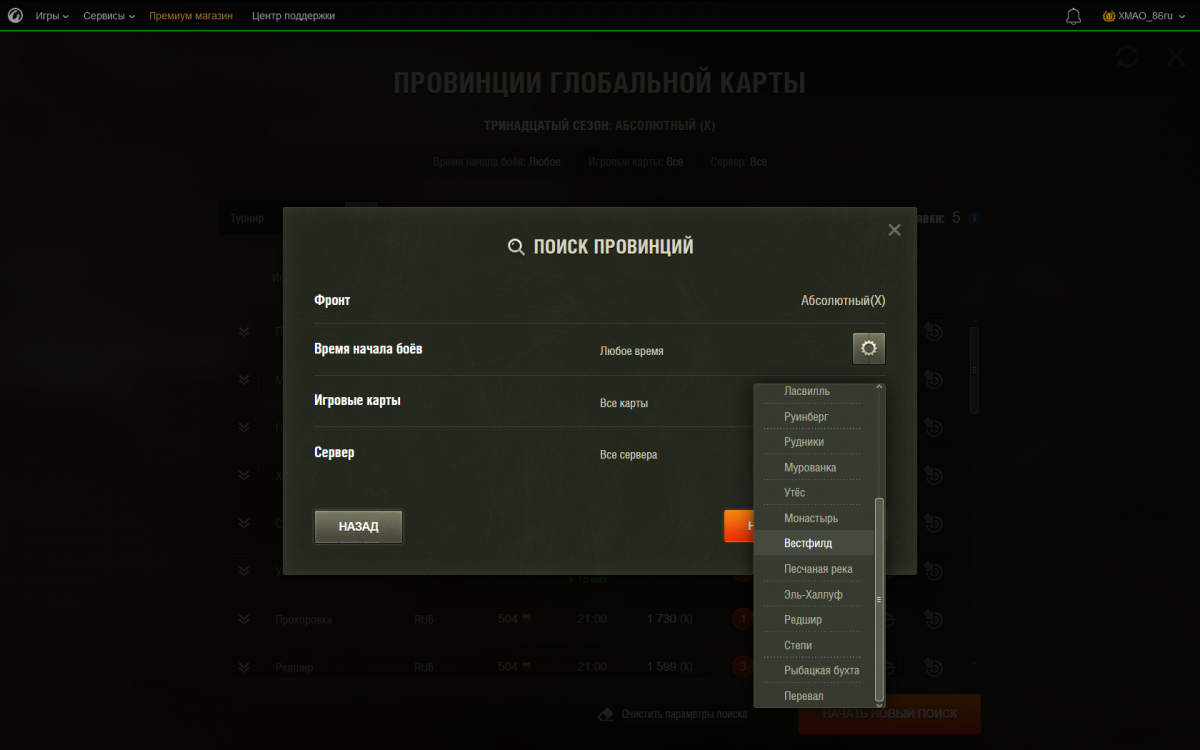Image resolution: width=1200 pixels, height=750 pixels.
Task: Click the refresh icon behind the dialog
Action: tap(1127, 56)
